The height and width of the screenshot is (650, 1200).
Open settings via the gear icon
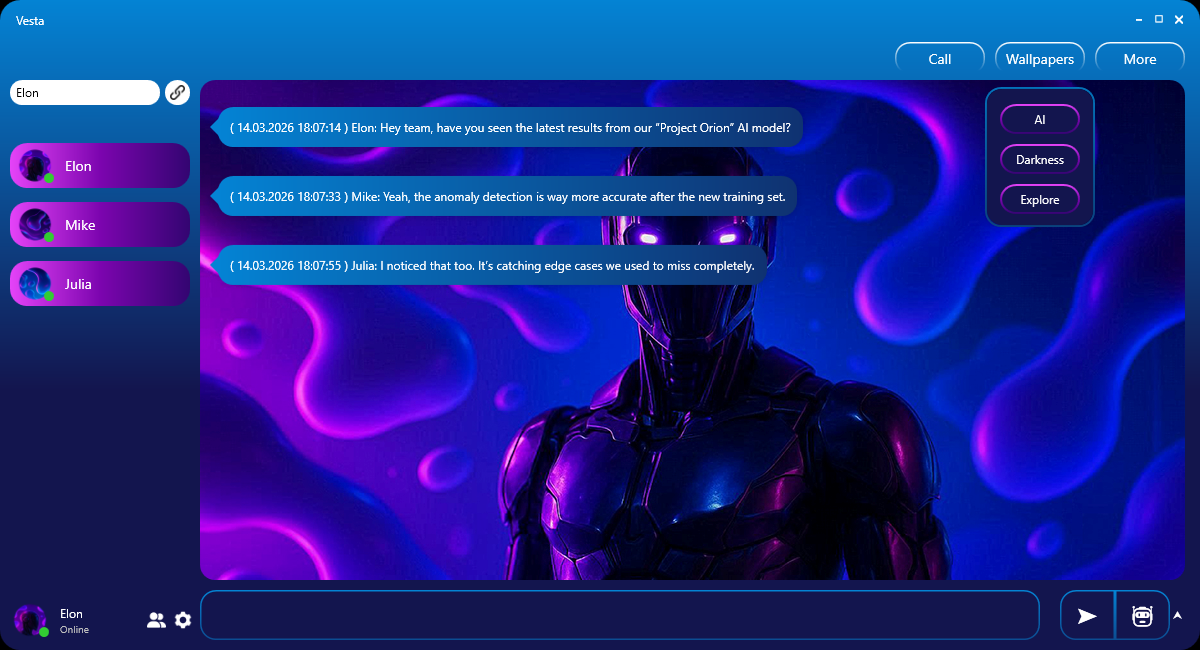click(183, 620)
